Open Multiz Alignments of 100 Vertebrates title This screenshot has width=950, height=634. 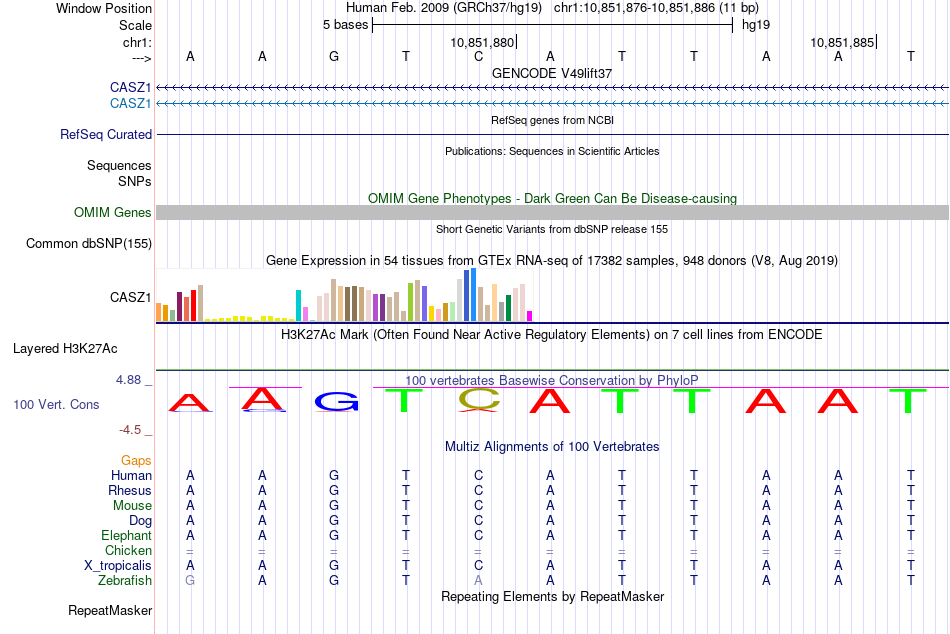[x=552, y=447]
